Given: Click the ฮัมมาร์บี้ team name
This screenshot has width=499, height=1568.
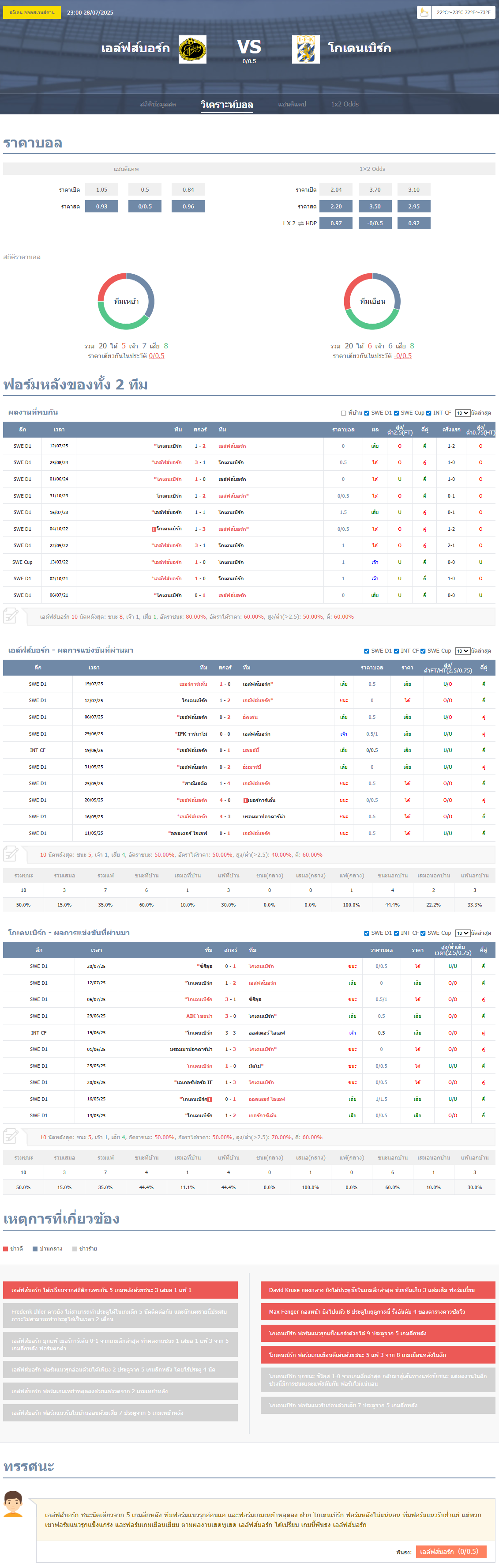Looking at the screenshot, I should (252, 767).
